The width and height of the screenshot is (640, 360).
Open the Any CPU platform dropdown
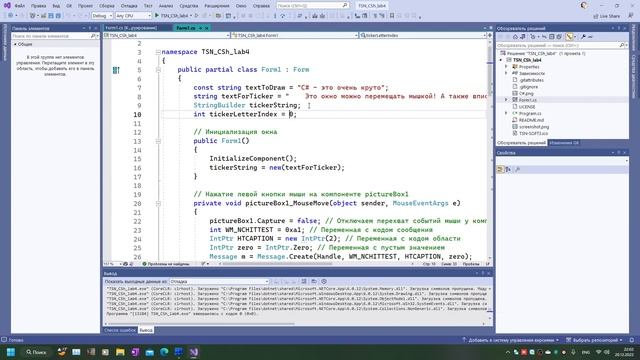point(133,16)
